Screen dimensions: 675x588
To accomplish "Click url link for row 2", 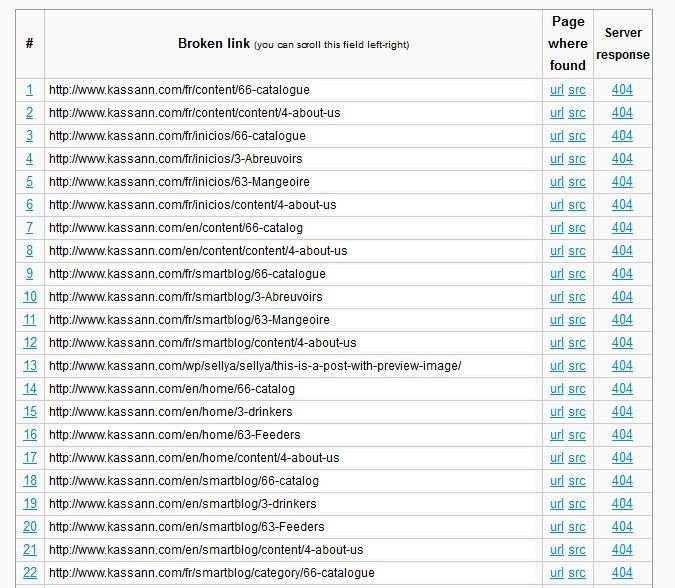I will pyautogui.click(x=557, y=113).
